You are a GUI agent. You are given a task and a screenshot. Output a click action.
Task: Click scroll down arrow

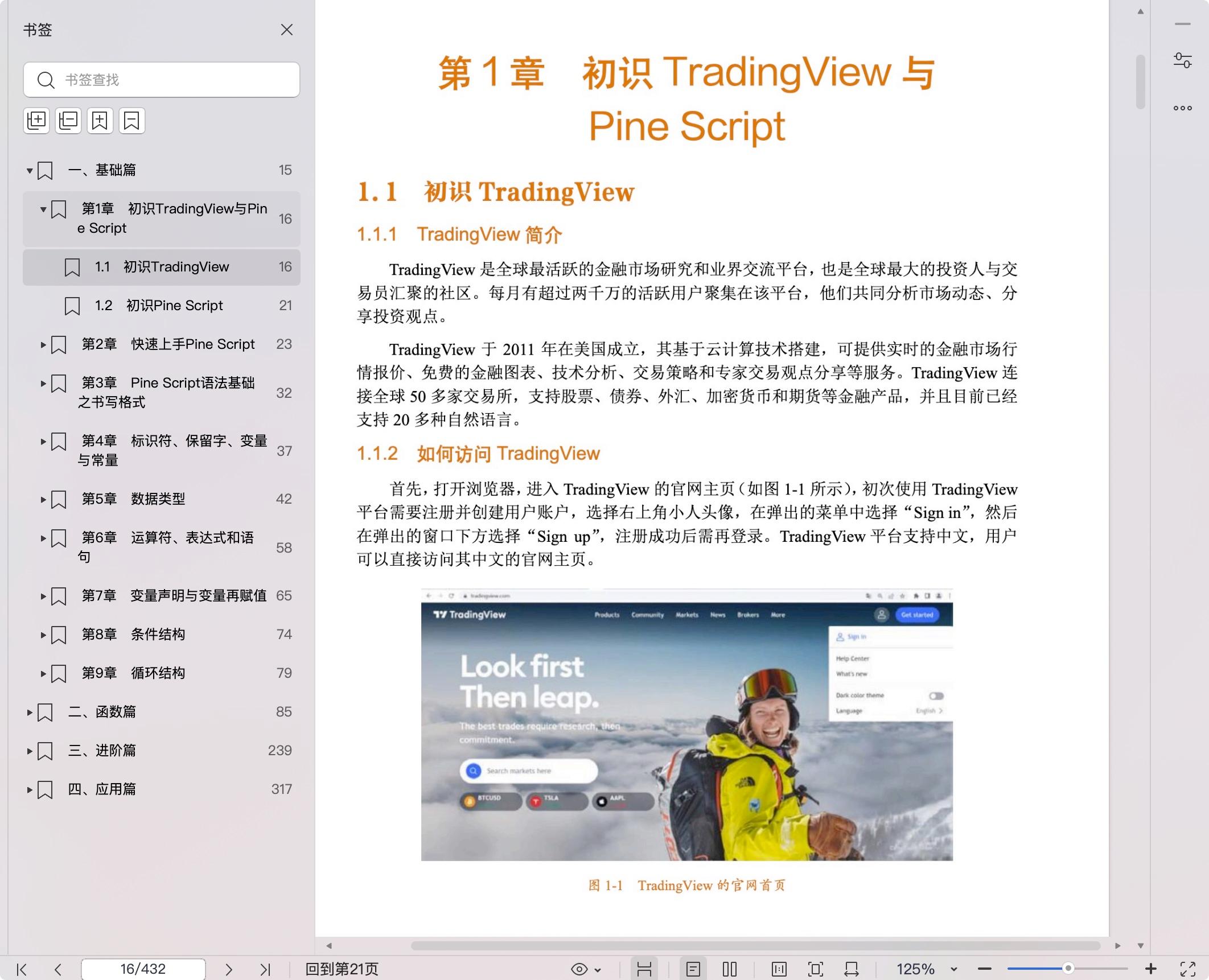click(x=1140, y=946)
